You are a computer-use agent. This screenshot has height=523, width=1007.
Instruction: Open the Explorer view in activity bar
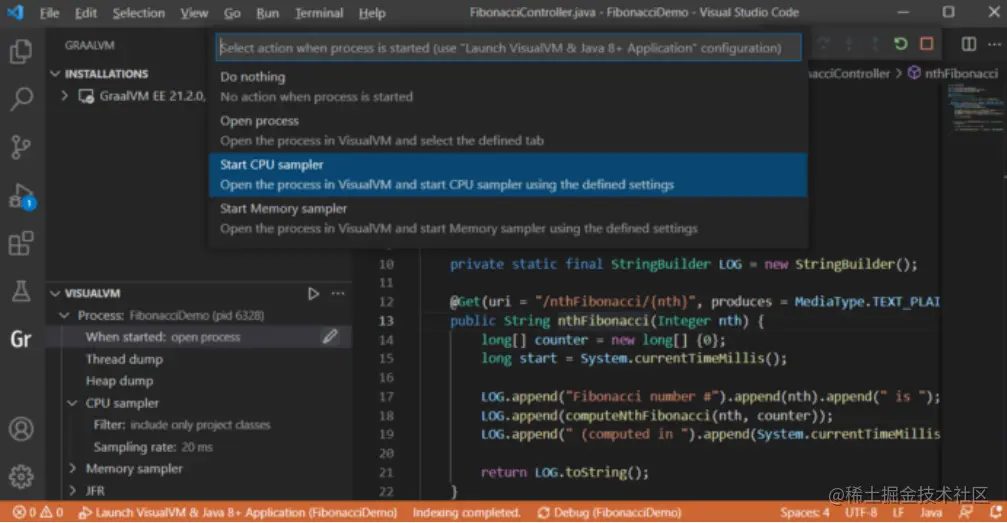21,51
